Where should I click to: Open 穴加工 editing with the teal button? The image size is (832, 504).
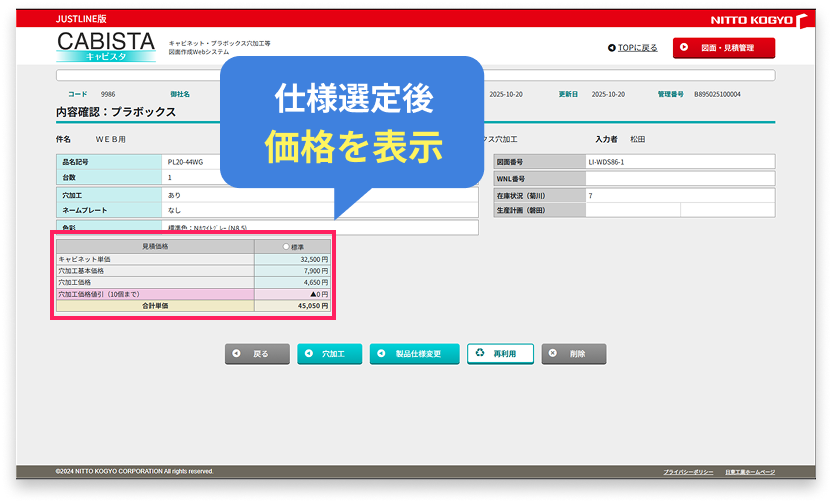click(x=330, y=354)
